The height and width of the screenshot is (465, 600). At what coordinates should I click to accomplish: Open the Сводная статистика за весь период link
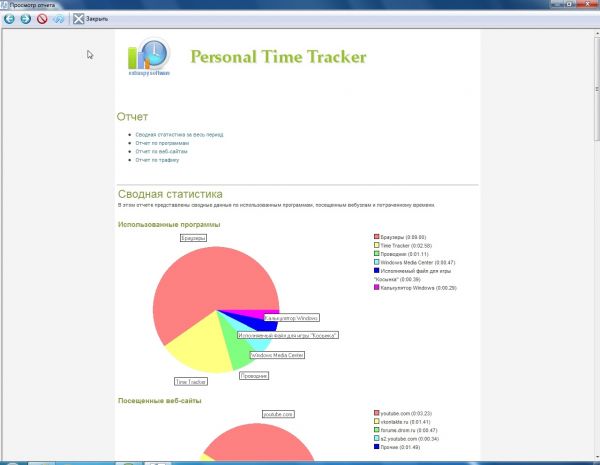179,135
